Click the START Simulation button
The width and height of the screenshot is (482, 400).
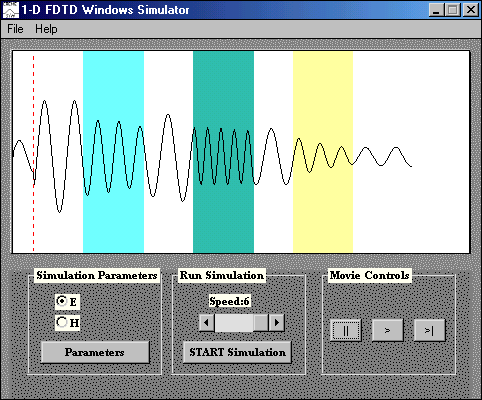[x=237, y=352]
